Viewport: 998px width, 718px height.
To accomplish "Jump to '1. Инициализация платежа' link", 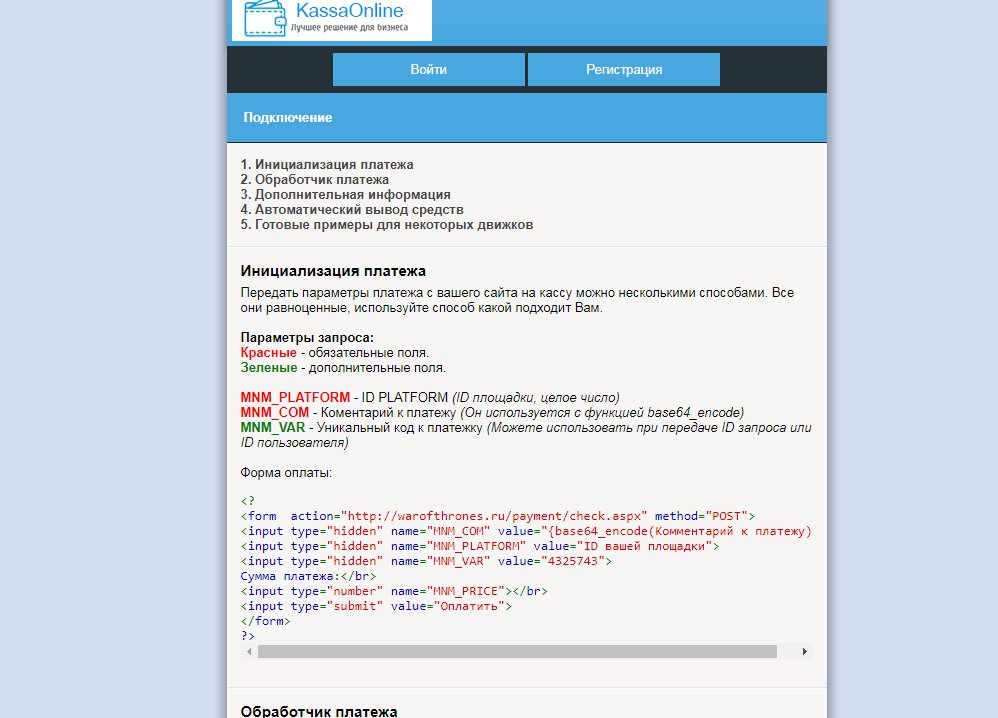I will (x=327, y=164).
